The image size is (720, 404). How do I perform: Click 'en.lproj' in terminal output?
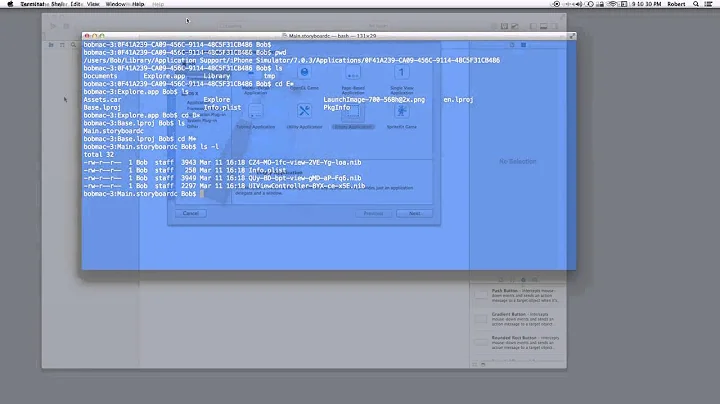tap(458, 100)
